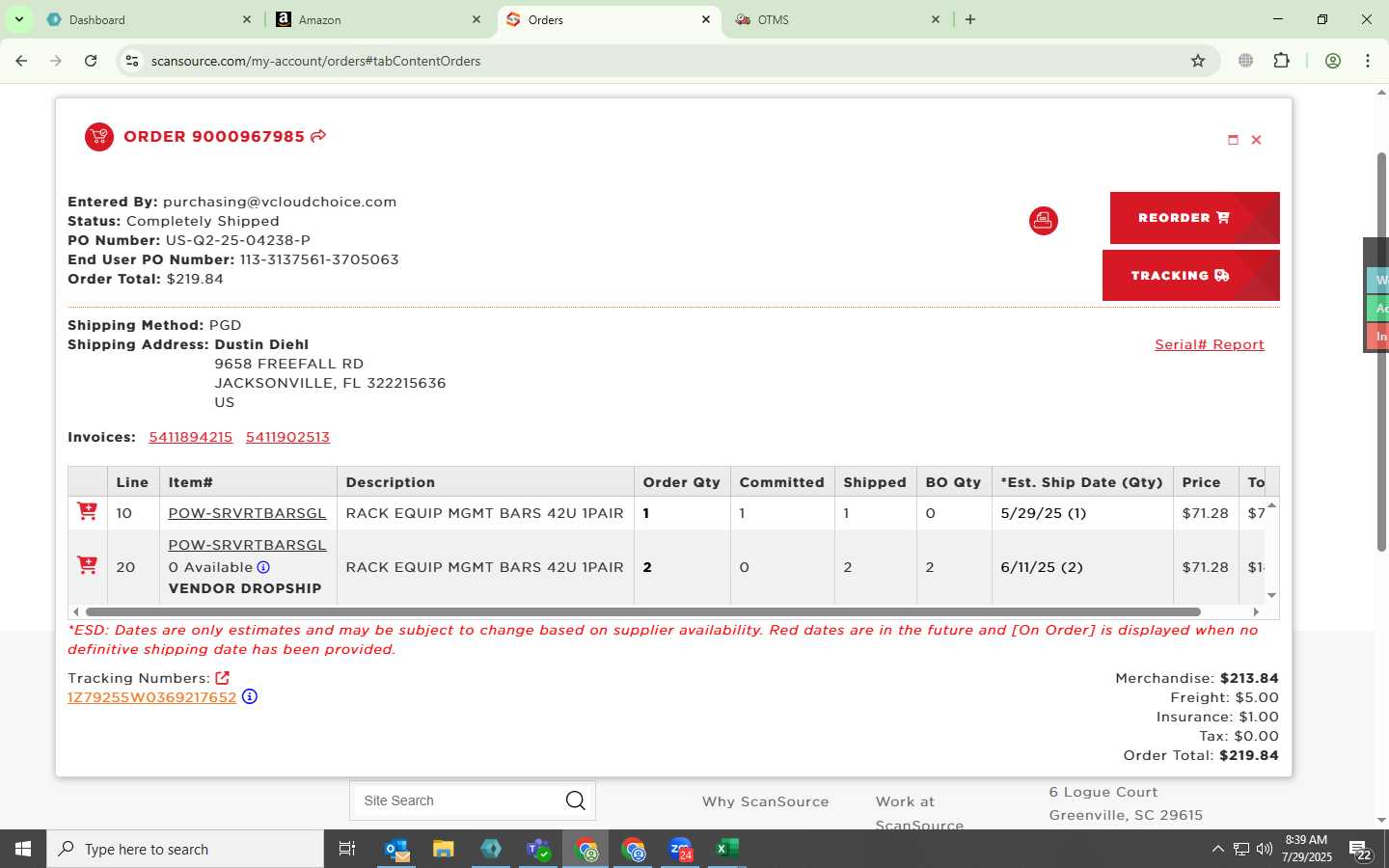Close the order details popup with X

pyautogui.click(x=1256, y=140)
